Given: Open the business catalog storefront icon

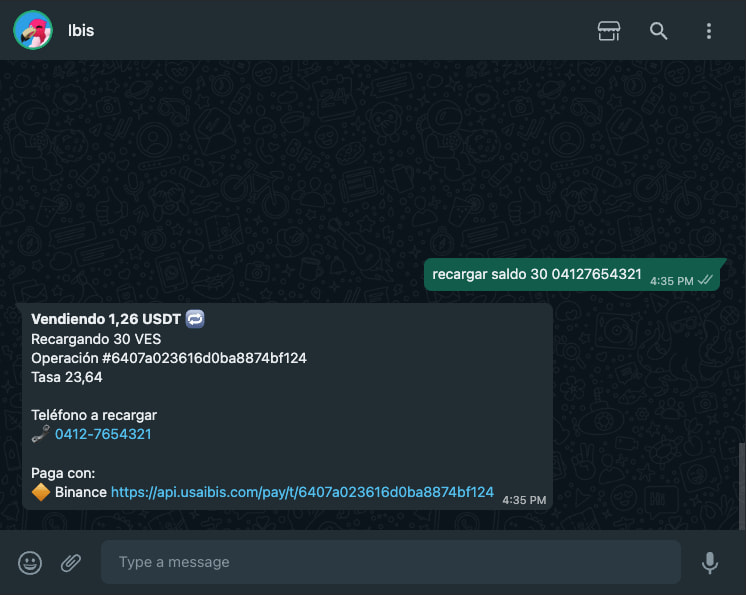Looking at the screenshot, I should click(x=609, y=31).
